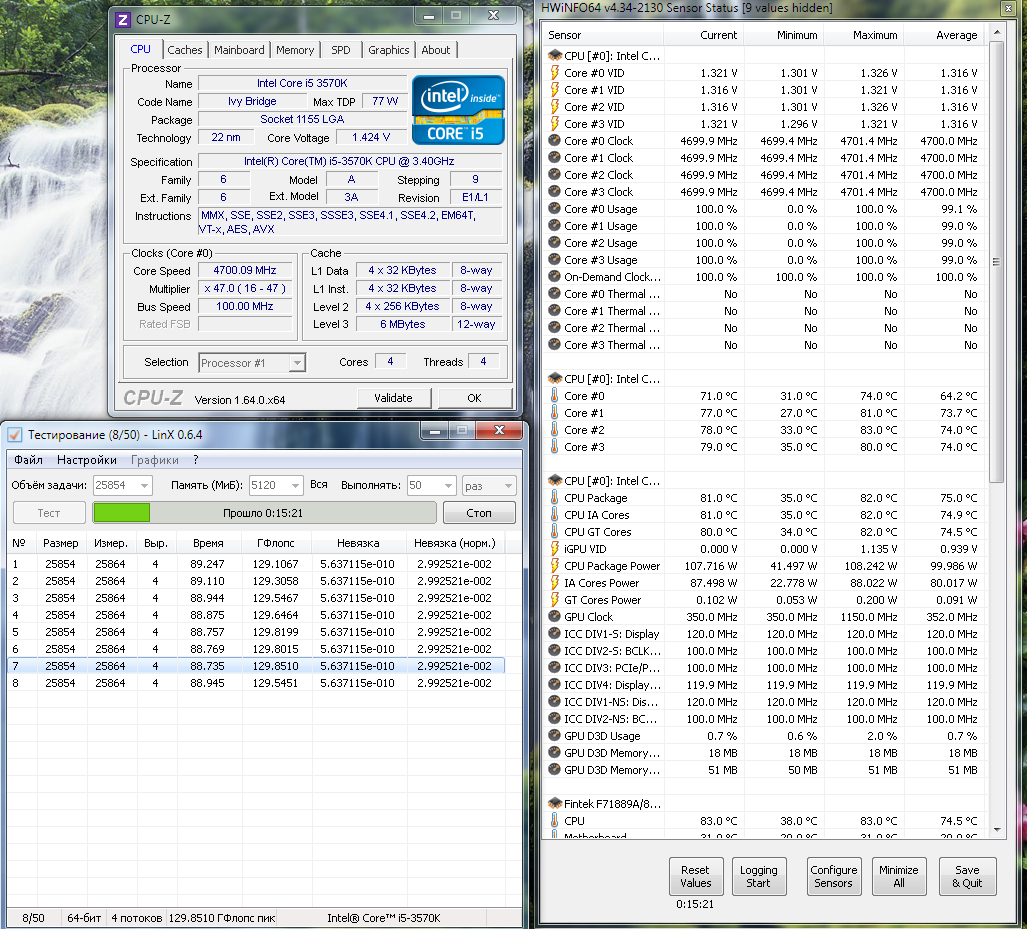Click the Intel Core i5 logo badge
1027x929 pixels.
click(x=458, y=109)
